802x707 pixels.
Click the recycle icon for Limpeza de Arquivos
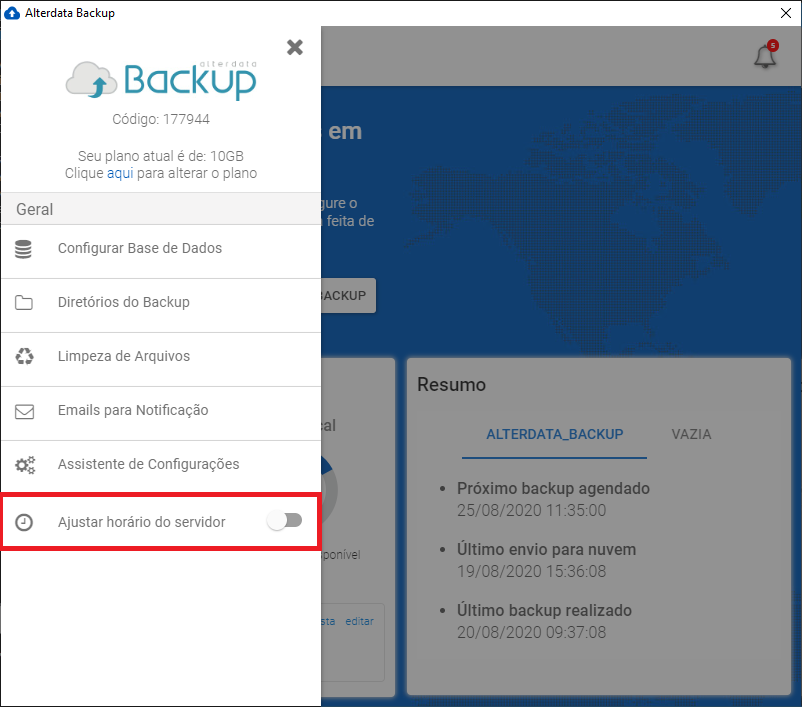pyautogui.click(x=24, y=356)
